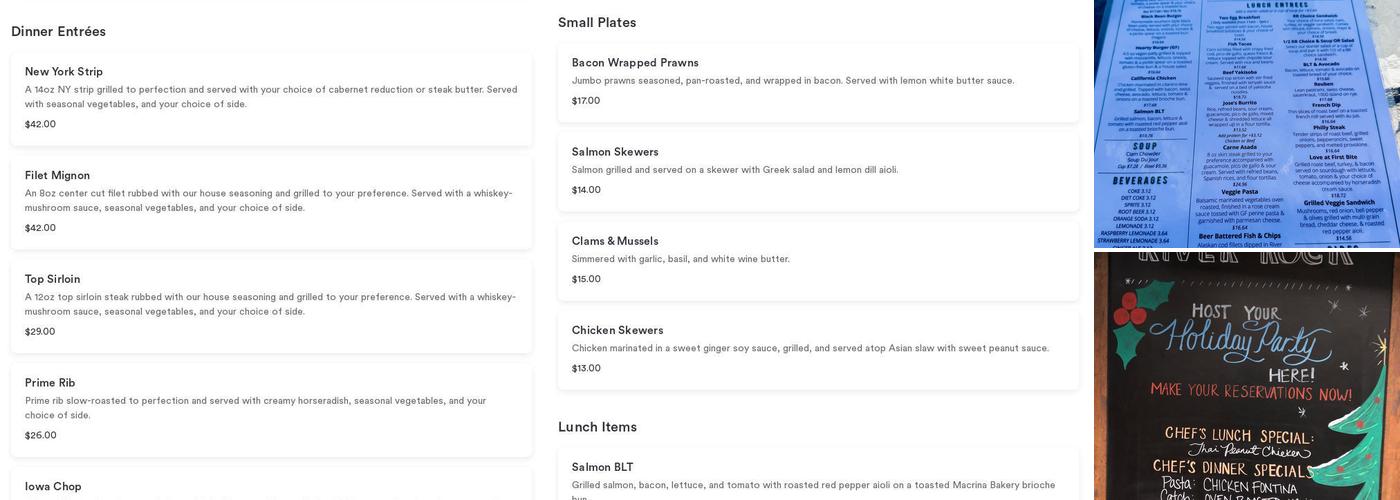Viewport: 1400px width, 500px height.
Task: Open the Salmon Skewers small plate
Action: click(818, 171)
